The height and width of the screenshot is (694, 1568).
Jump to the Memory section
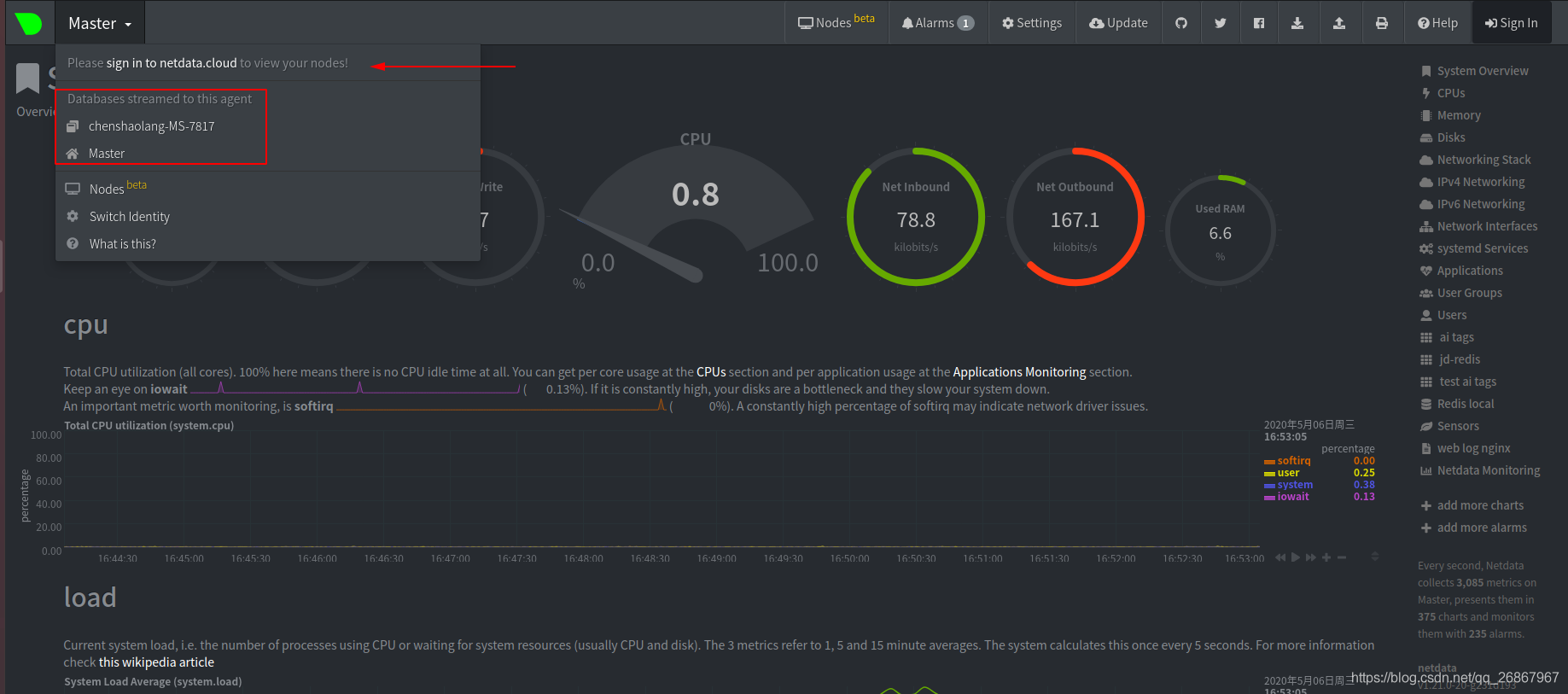1459,115
